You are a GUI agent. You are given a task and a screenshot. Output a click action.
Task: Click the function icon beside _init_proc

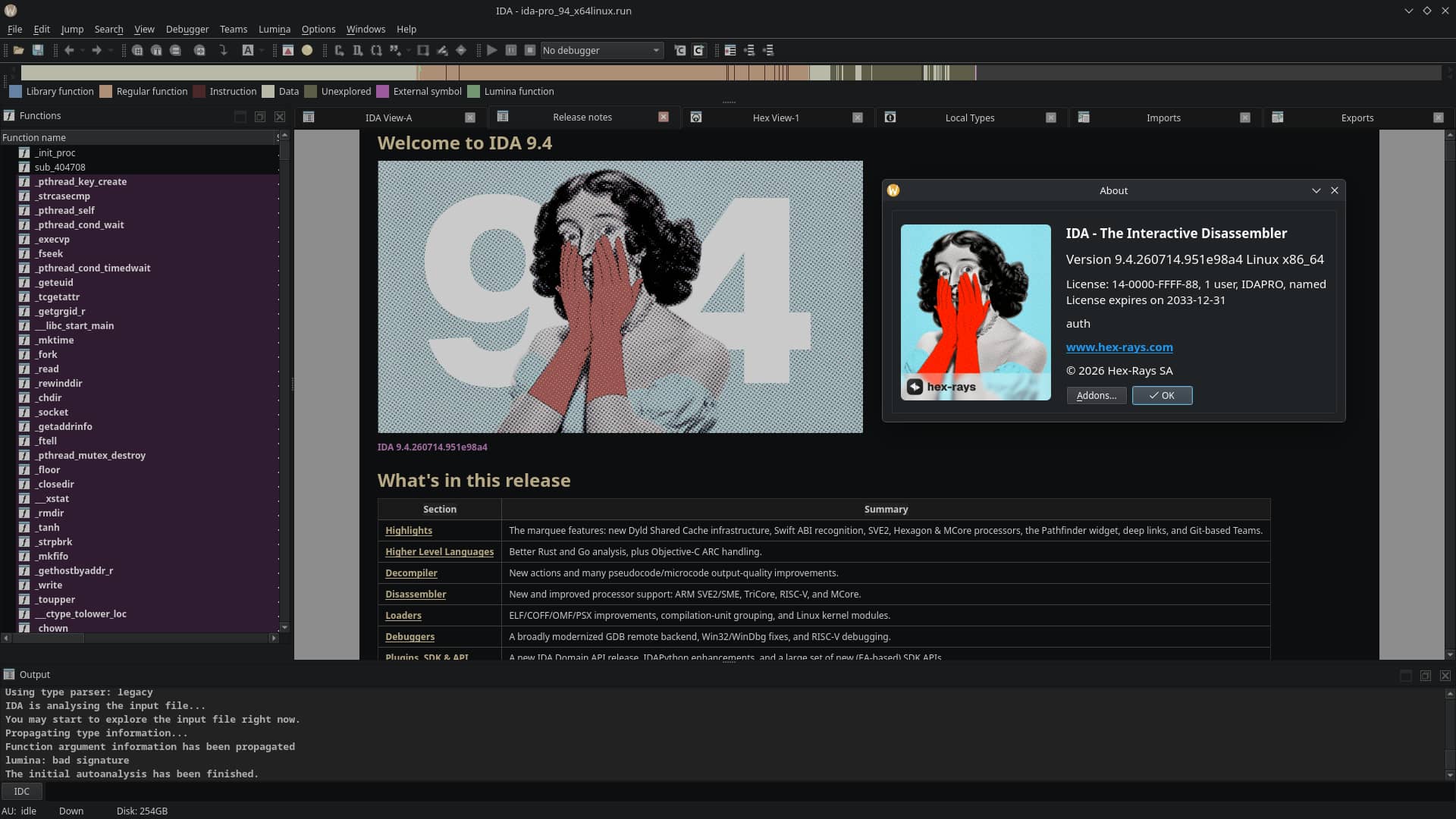click(24, 152)
